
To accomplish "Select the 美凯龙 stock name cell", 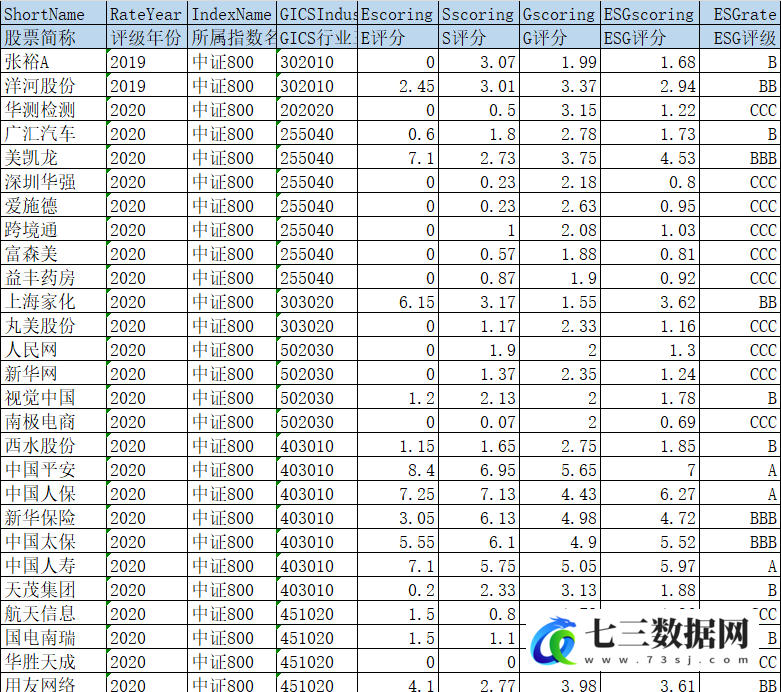I will (53, 157).
